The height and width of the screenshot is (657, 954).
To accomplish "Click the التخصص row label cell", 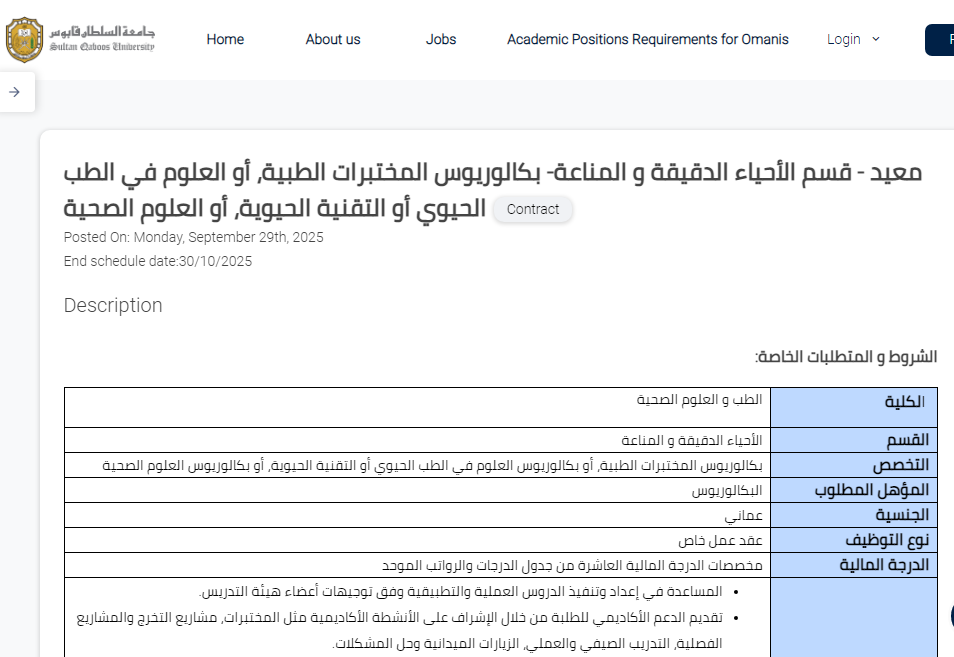I will click(853, 465).
